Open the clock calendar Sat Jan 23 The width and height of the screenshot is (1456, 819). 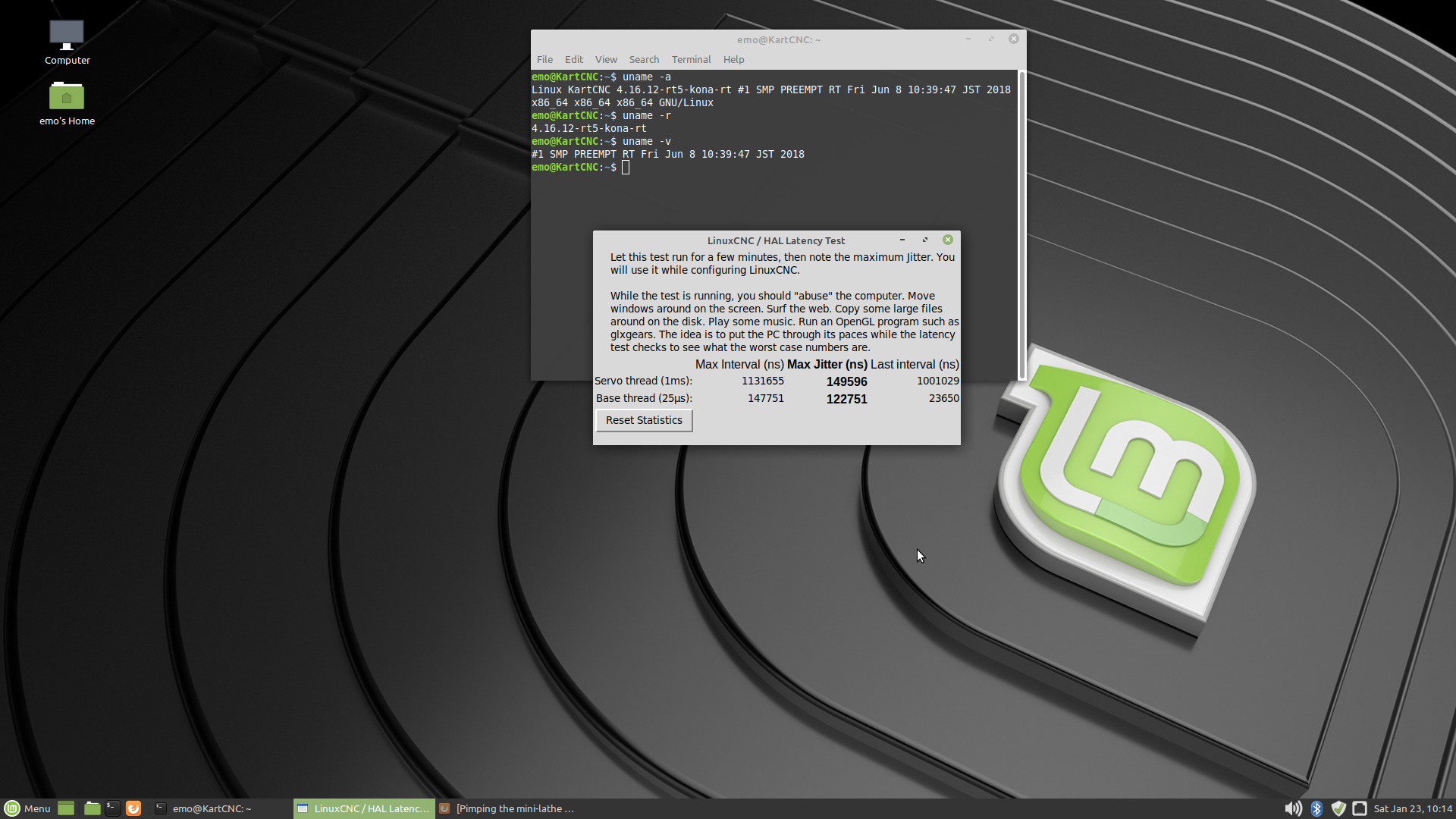coord(1413,808)
